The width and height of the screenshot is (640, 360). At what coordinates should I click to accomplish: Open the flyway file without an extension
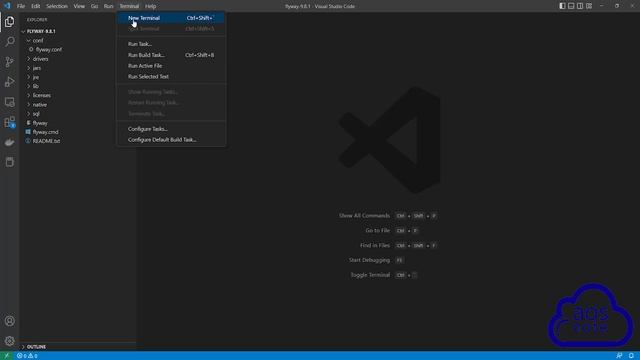(x=40, y=123)
